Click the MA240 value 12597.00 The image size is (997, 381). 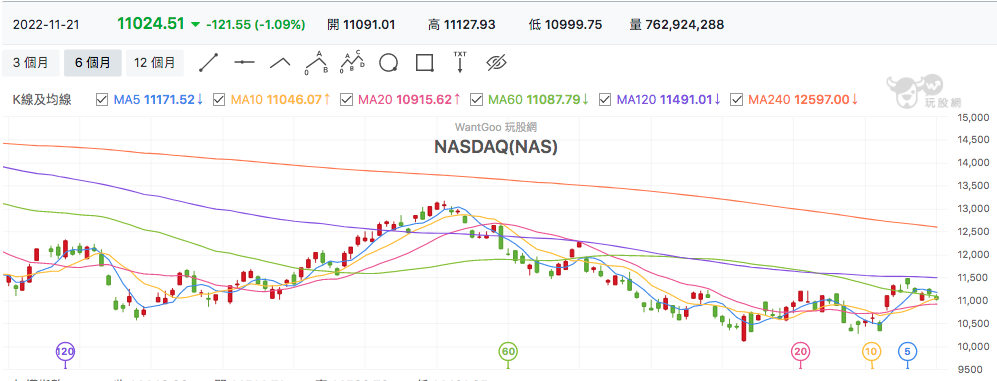coord(822,99)
